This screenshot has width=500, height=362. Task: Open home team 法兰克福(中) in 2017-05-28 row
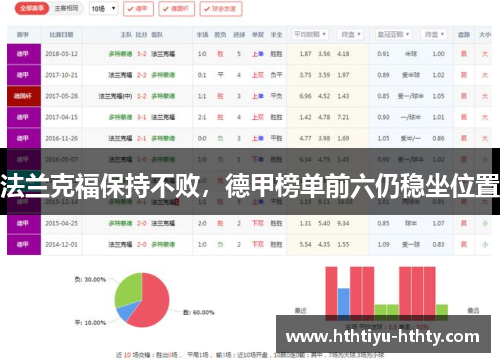pyautogui.click(x=115, y=96)
